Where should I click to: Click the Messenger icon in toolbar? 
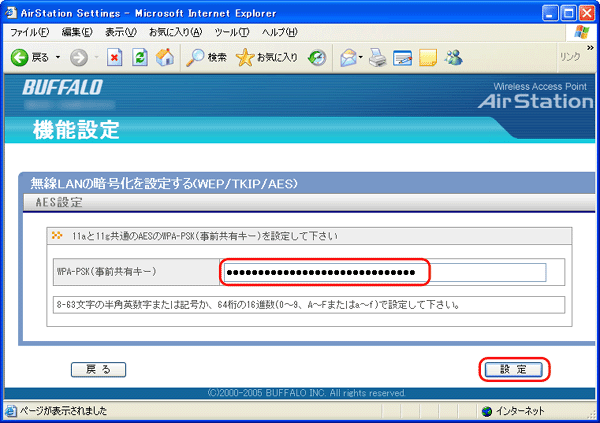(452, 57)
